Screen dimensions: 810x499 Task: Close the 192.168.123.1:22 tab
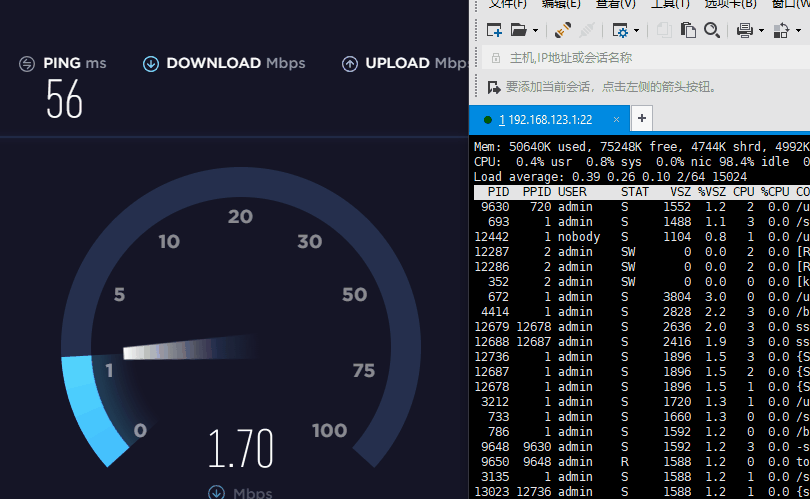616,120
